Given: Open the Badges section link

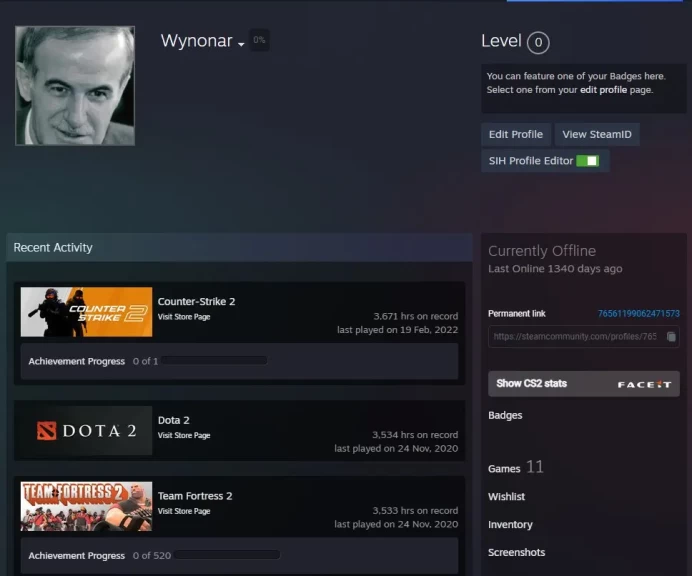Looking at the screenshot, I should click(x=505, y=415).
